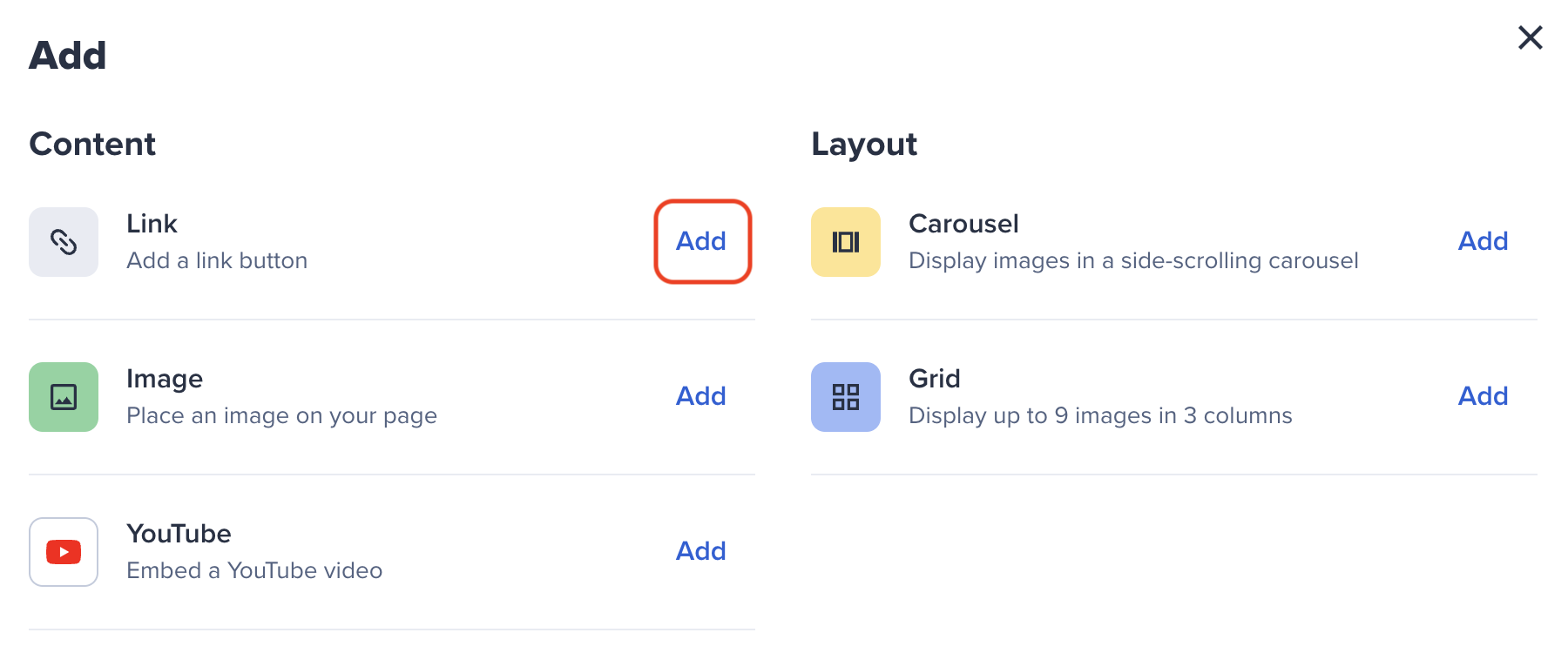Add a Carousel layout
Viewport: 1568px width, 653px height.
click(1483, 241)
